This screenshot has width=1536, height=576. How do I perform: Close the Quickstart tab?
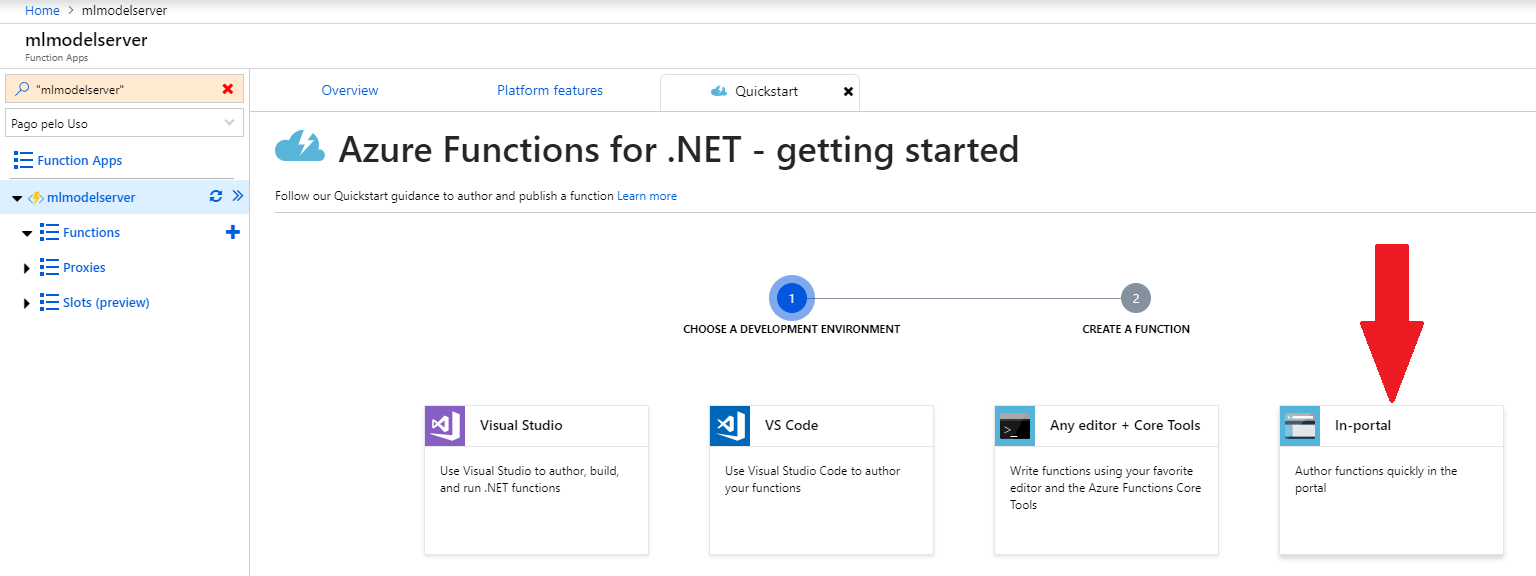click(x=848, y=91)
